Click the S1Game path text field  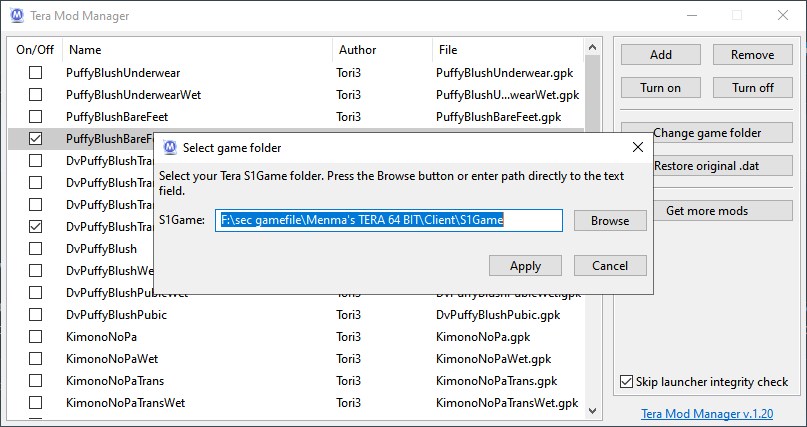(389, 220)
